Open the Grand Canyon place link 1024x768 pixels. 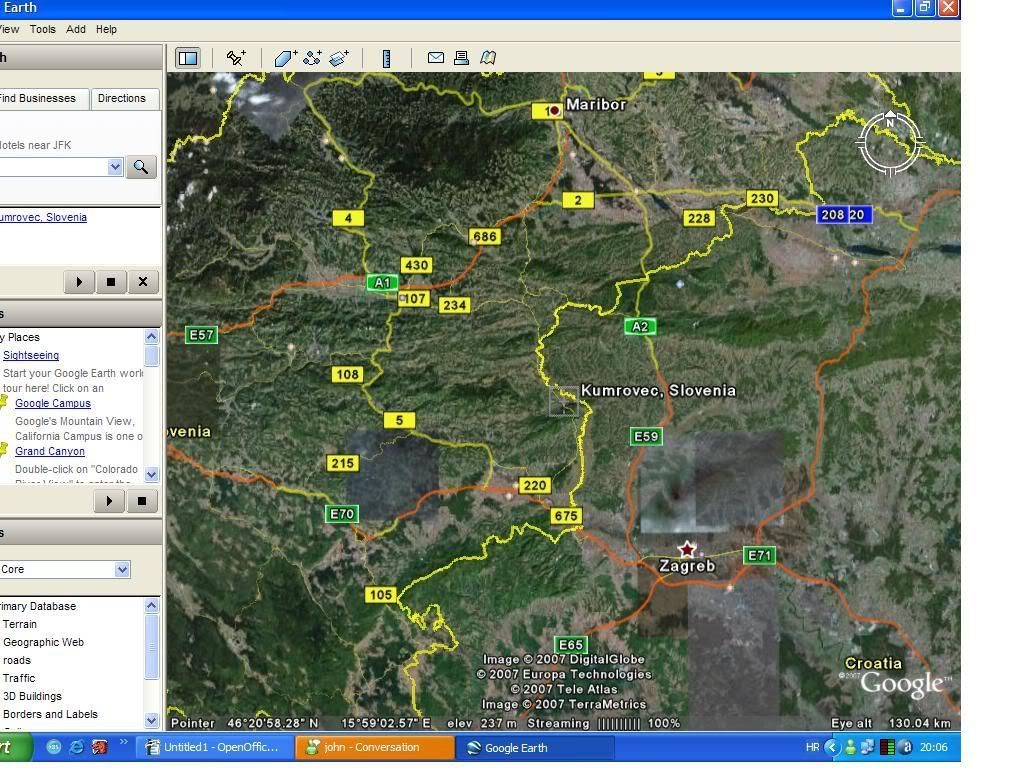pos(49,451)
